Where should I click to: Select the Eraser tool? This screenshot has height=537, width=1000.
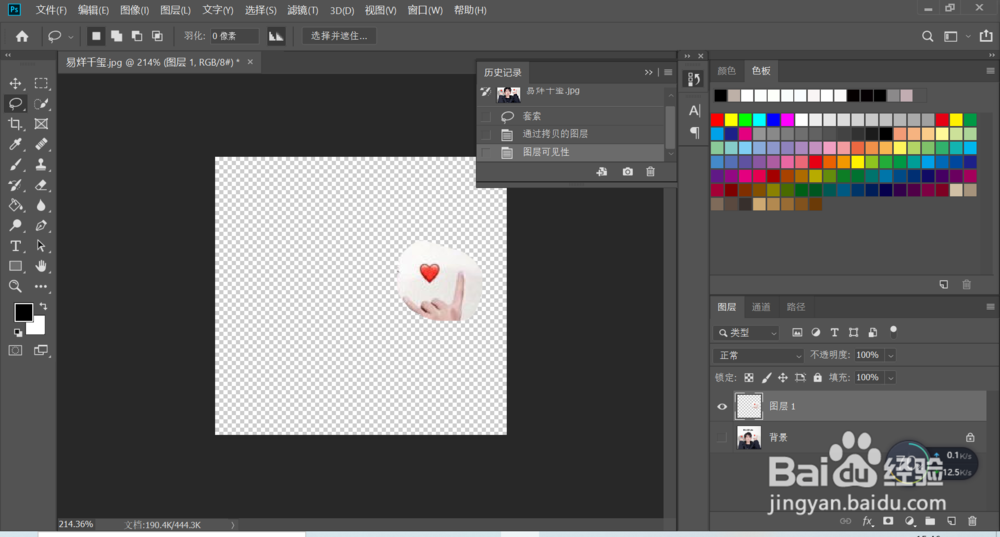(x=41, y=185)
